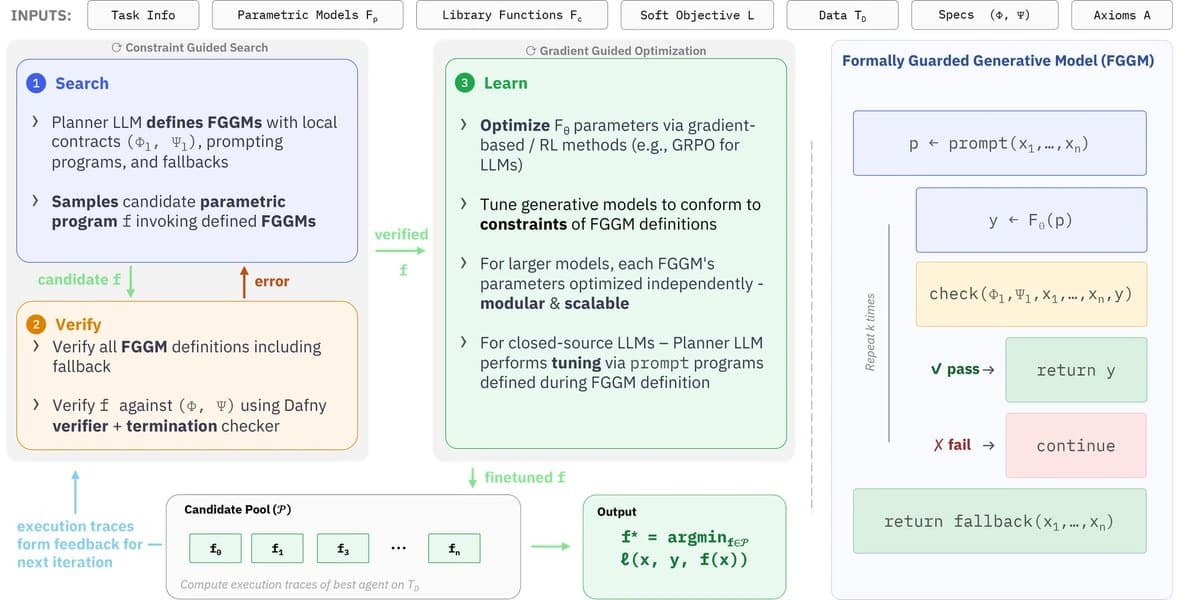Click the blue circled number 1 Search icon
Screen dimensions: 1200x600
point(36,83)
